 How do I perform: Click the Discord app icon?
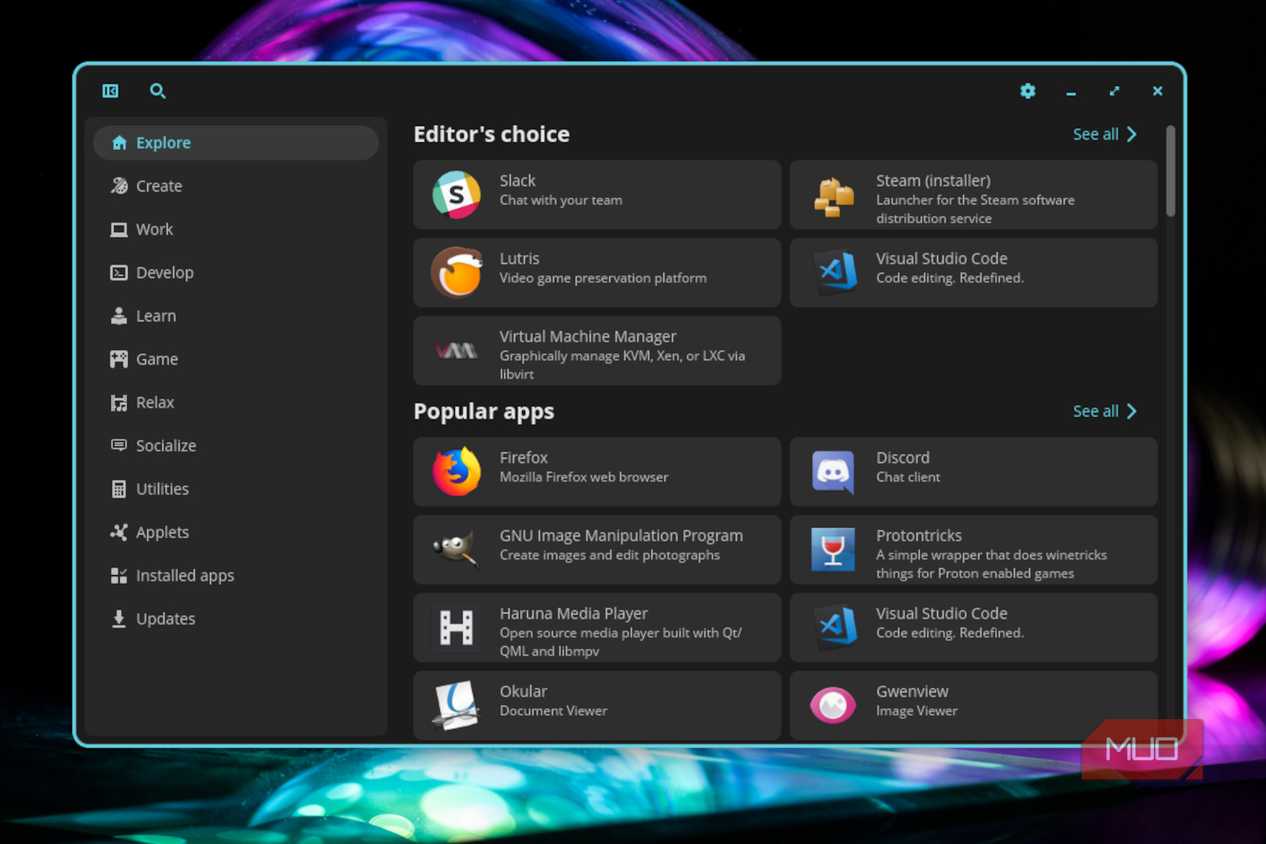833,471
